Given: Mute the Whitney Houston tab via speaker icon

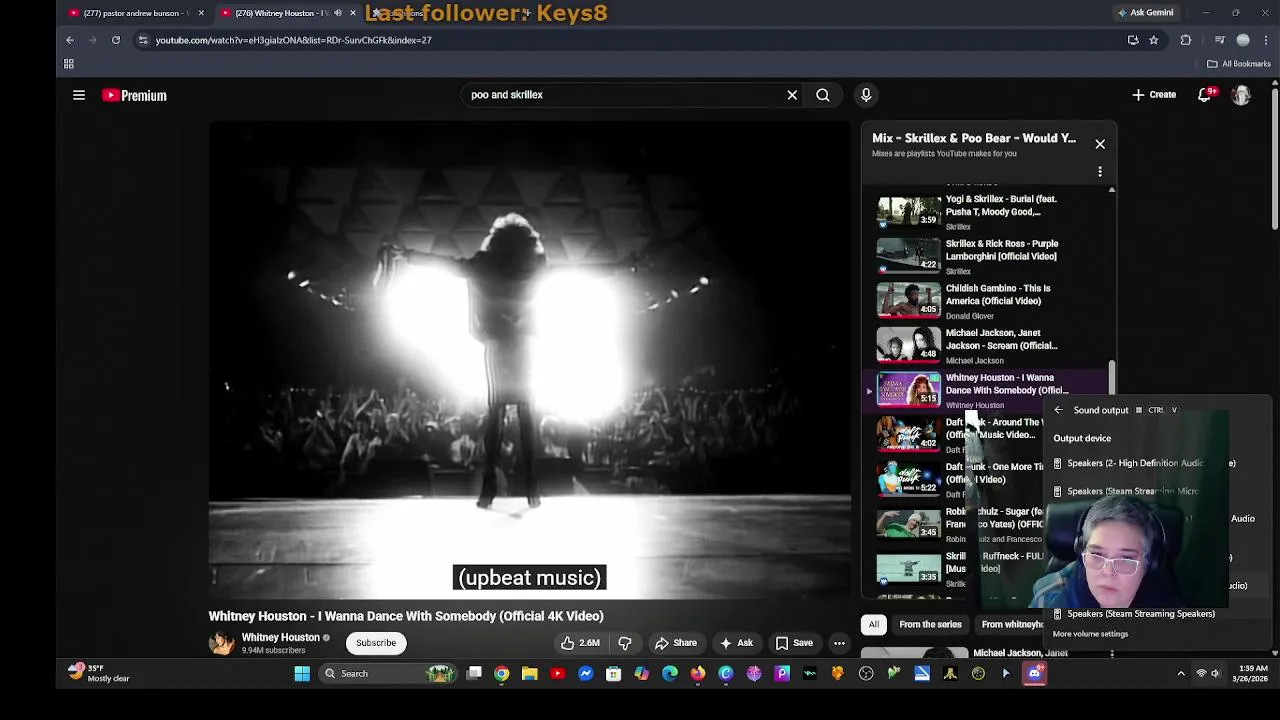Looking at the screenshot, I should (x=338, y=13).
